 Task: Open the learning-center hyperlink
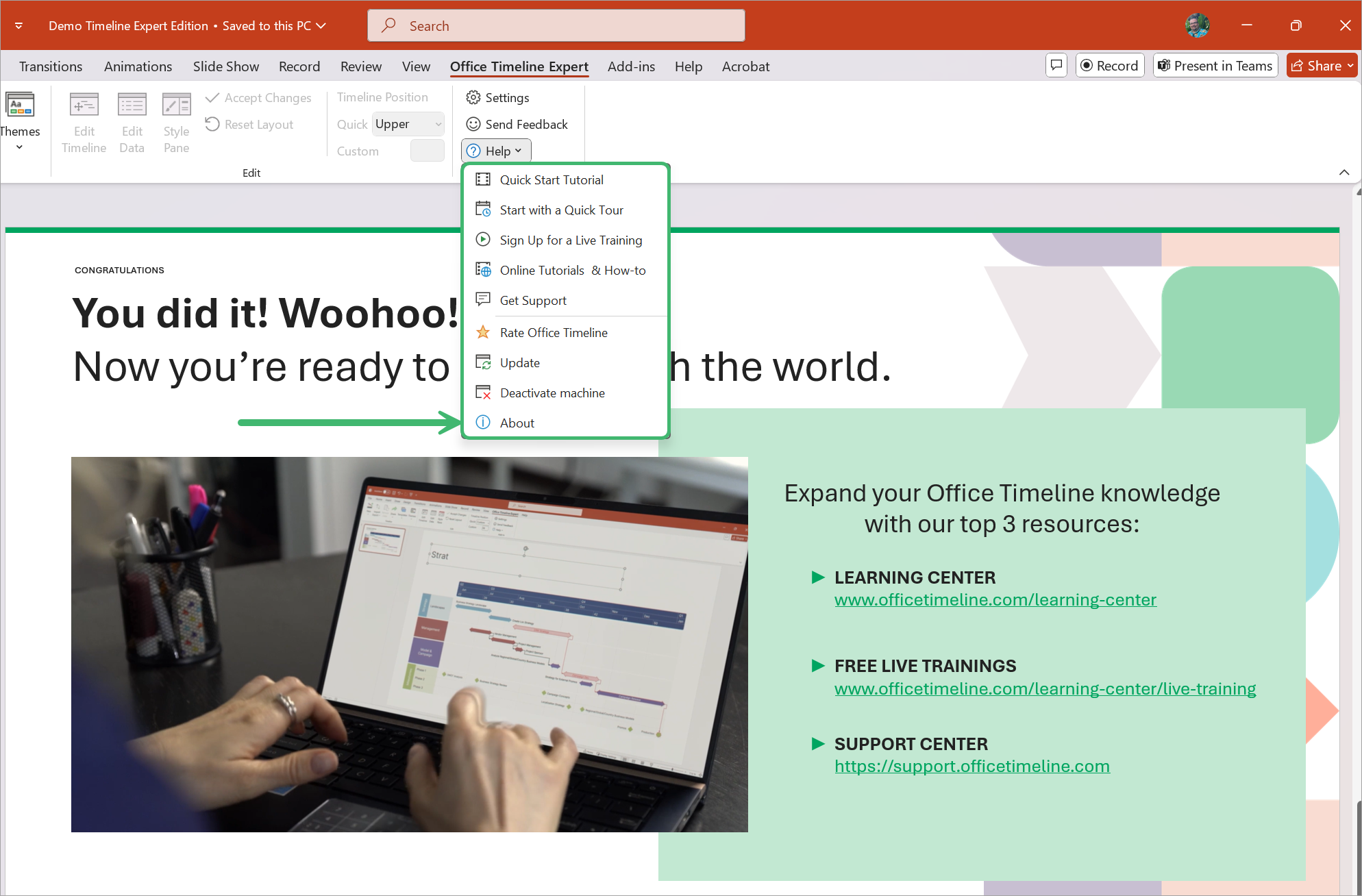[995, 600]
